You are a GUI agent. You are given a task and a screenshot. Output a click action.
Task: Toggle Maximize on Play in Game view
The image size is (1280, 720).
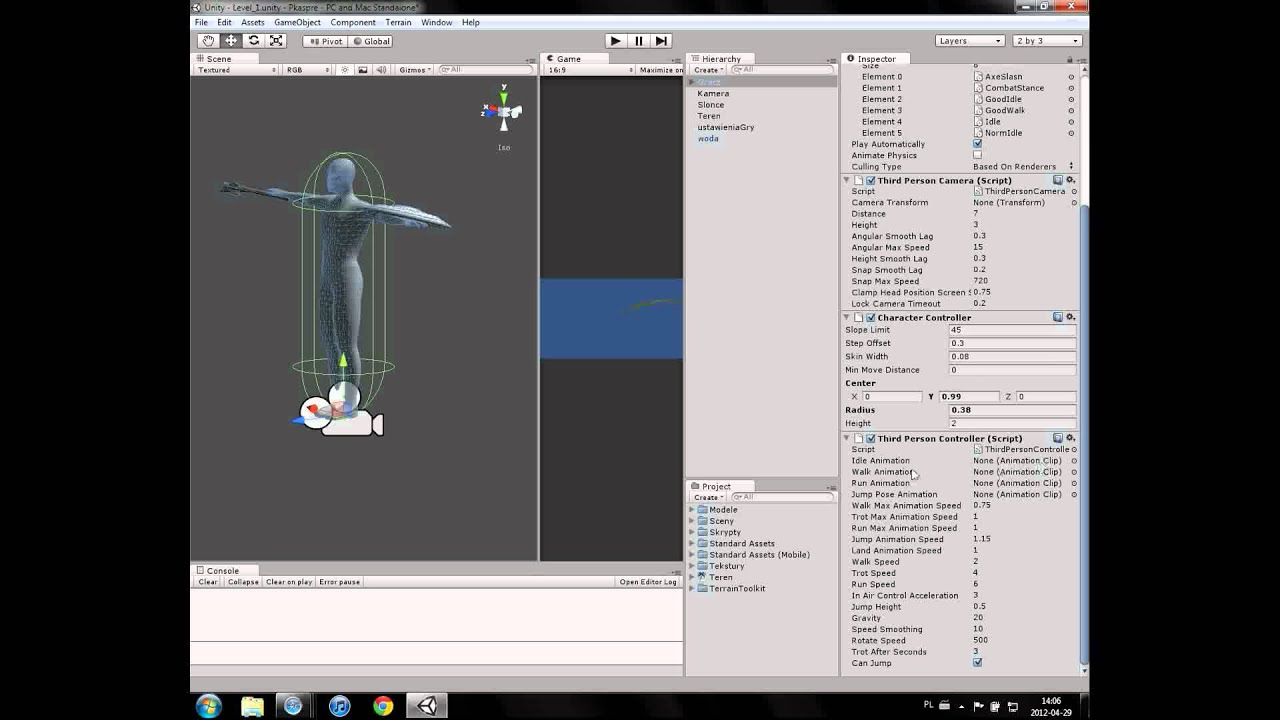click(x=660, y=70)
